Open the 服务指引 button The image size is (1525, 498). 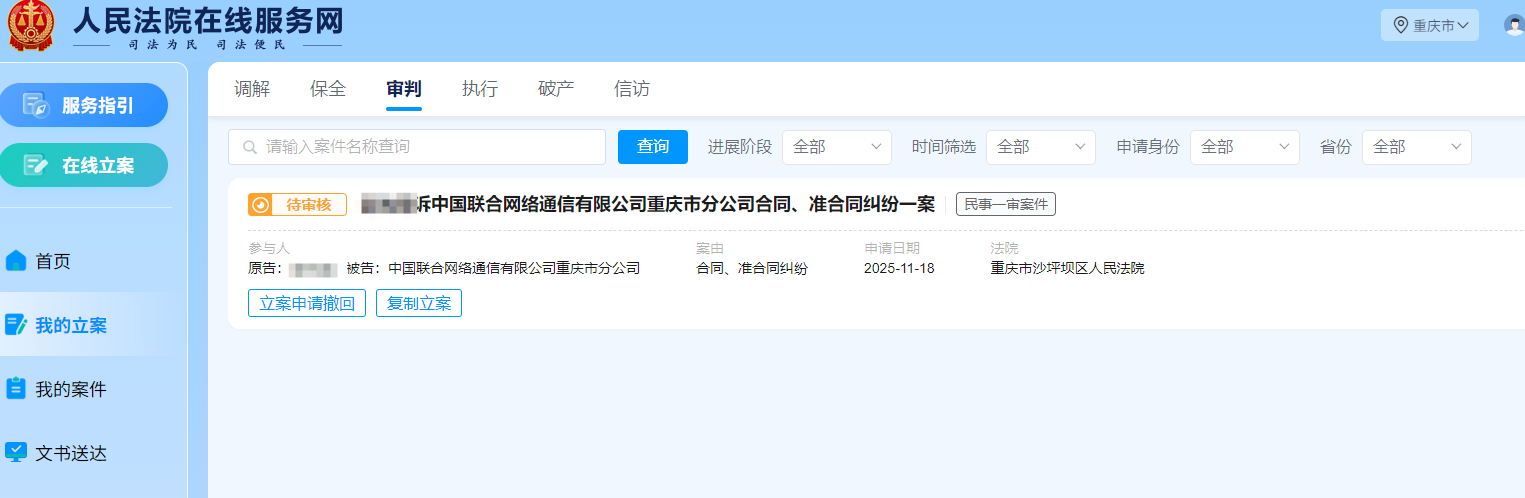pos(83,105)
